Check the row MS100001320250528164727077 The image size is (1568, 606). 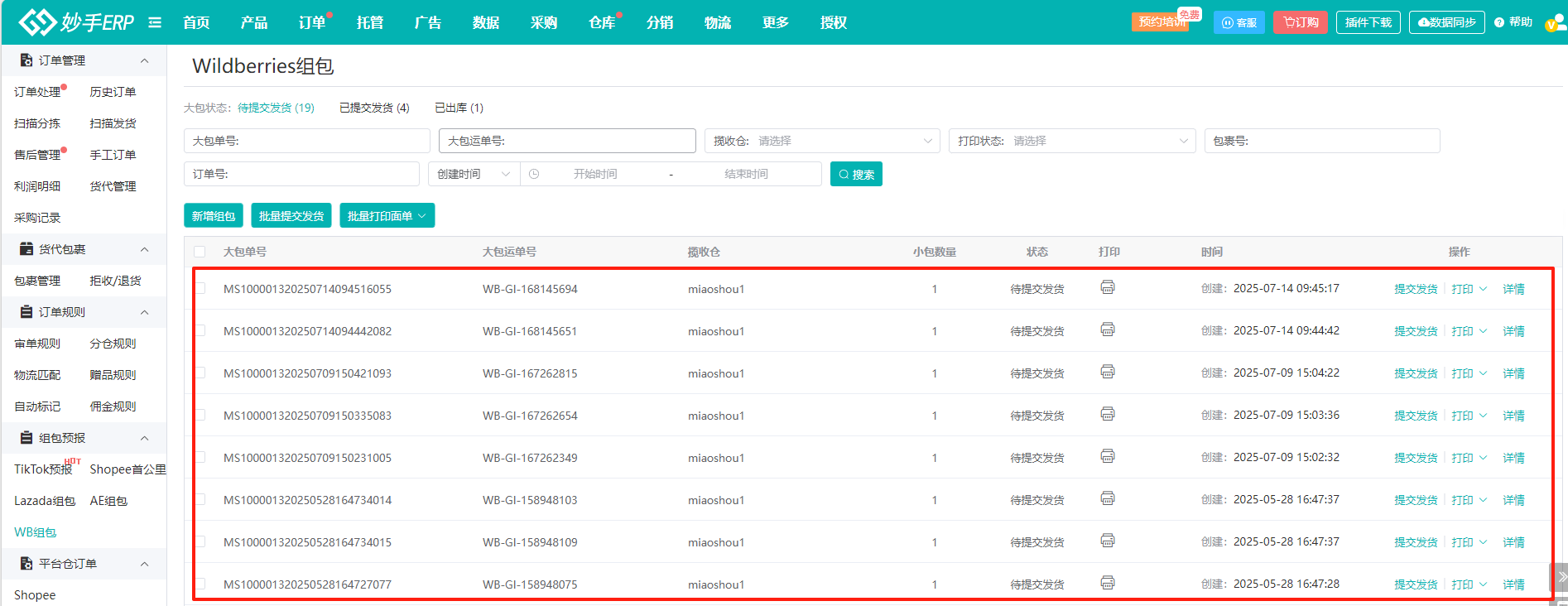[x=200, y=584]
